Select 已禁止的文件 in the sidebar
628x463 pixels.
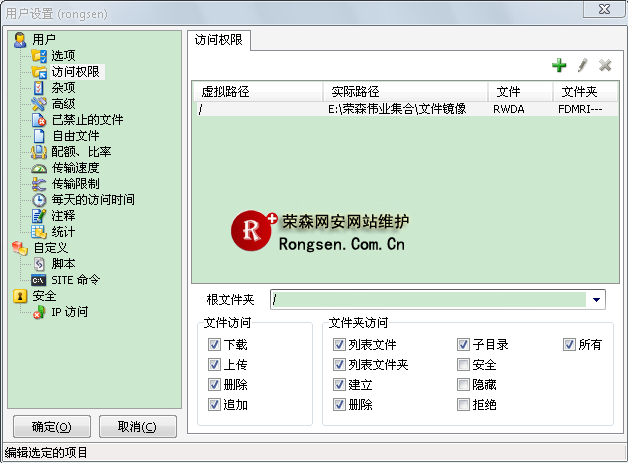point(87,120)
